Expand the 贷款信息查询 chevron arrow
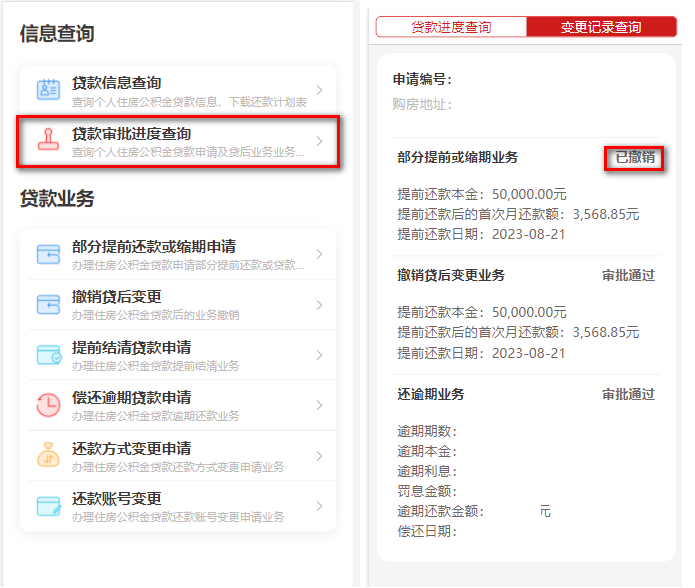The width and height of the screenshot is (695, 588). click(319, 90)
